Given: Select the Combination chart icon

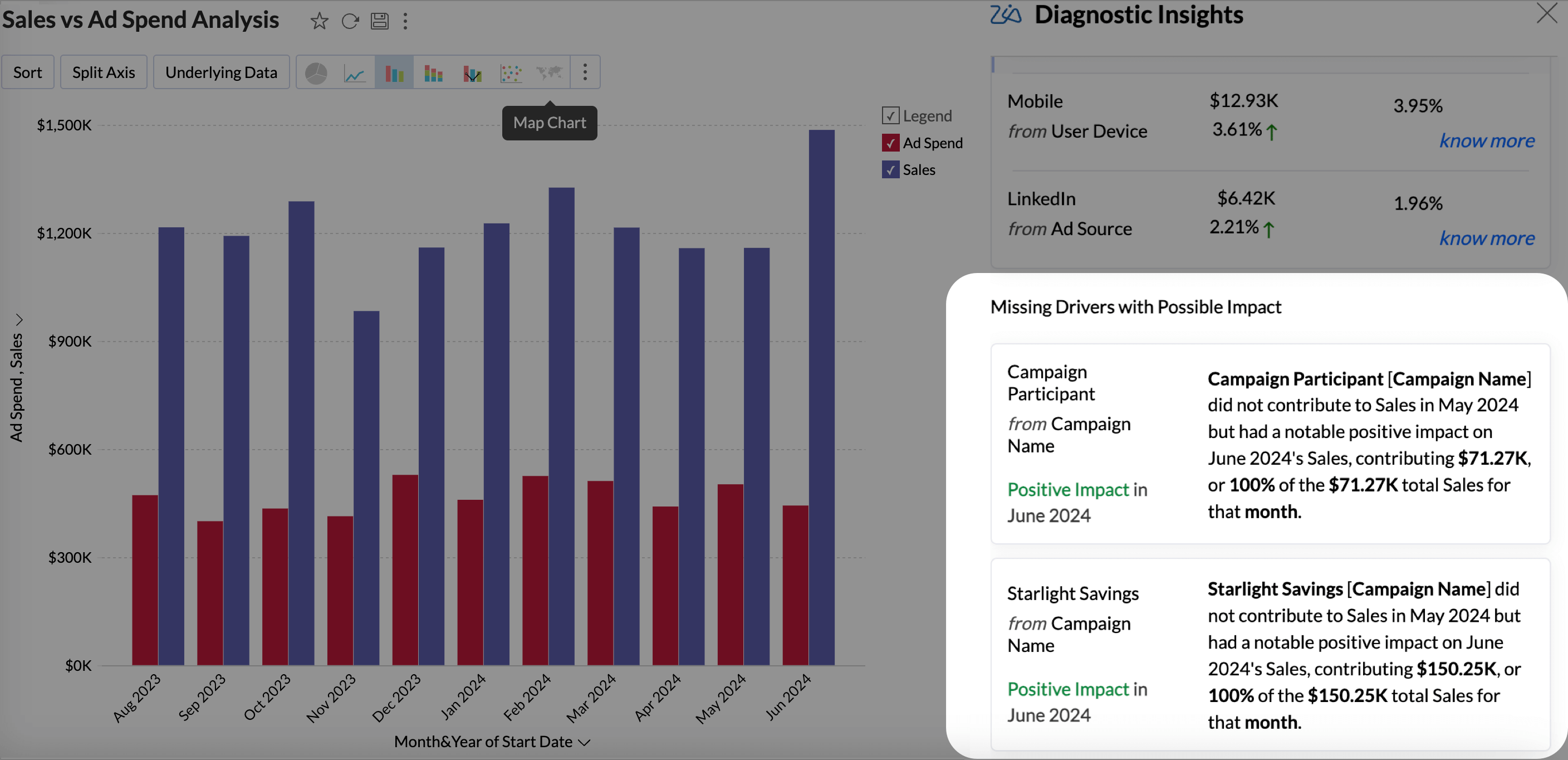Looking at the screenshot, I should point(472,73).
